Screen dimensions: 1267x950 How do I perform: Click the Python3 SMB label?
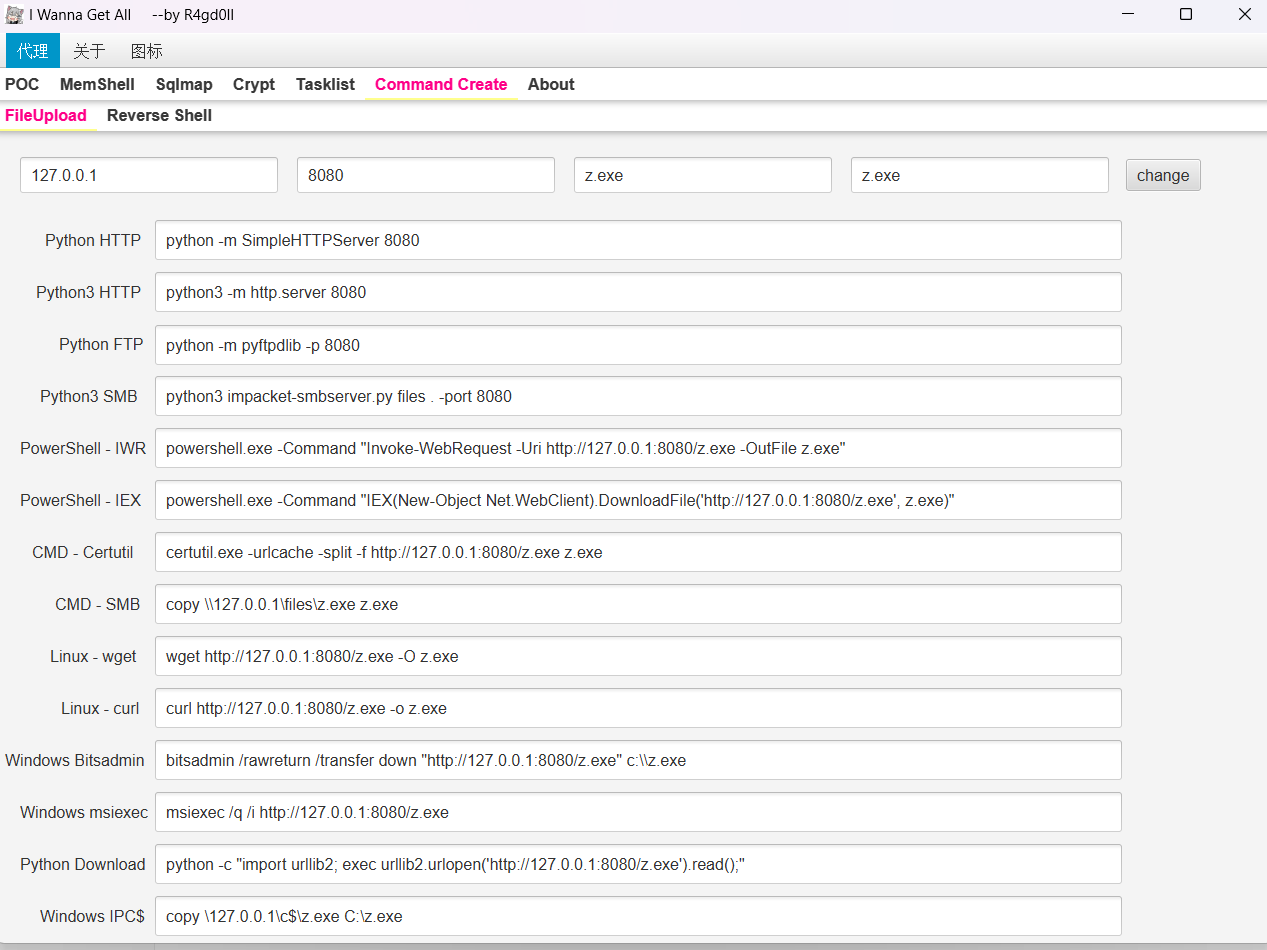89,396
